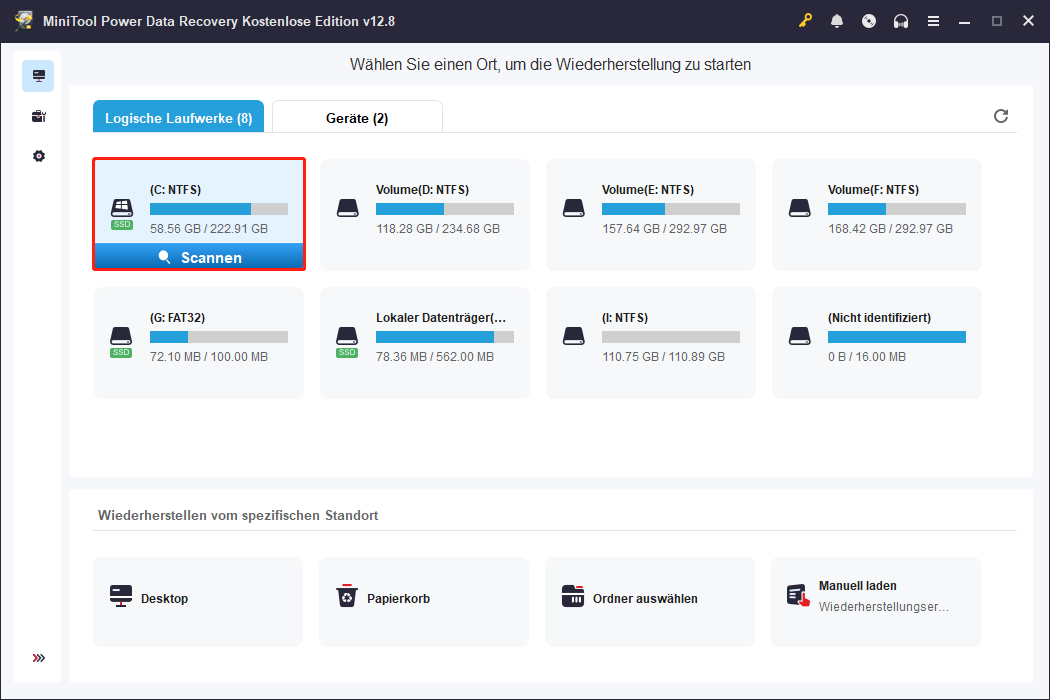The width and height of the screenshot is (1050, 700).
Task: Expand the sidebar with the double-arrow
Action: click(38, 658)
